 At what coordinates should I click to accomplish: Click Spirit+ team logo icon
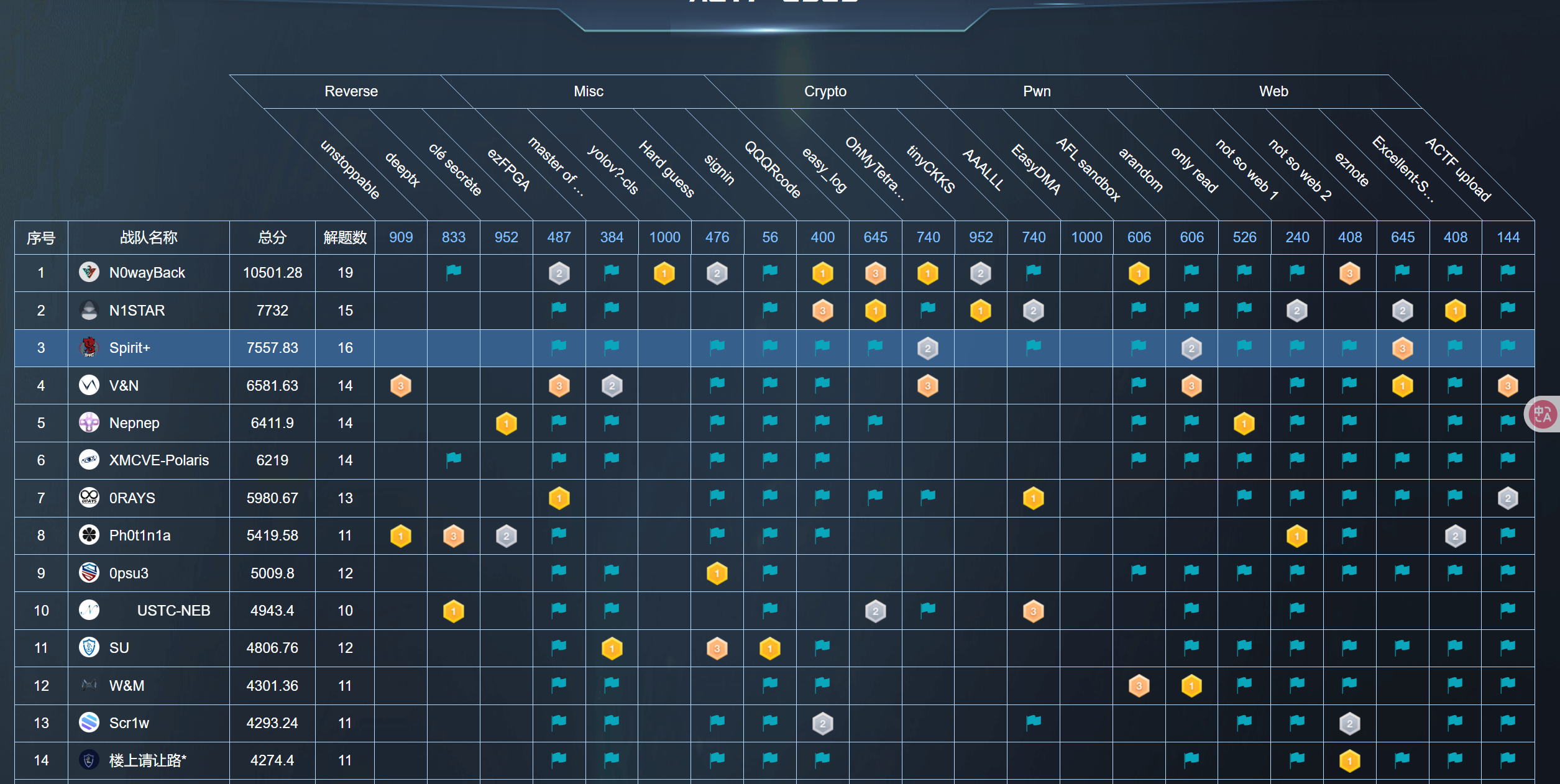(89, 347)
